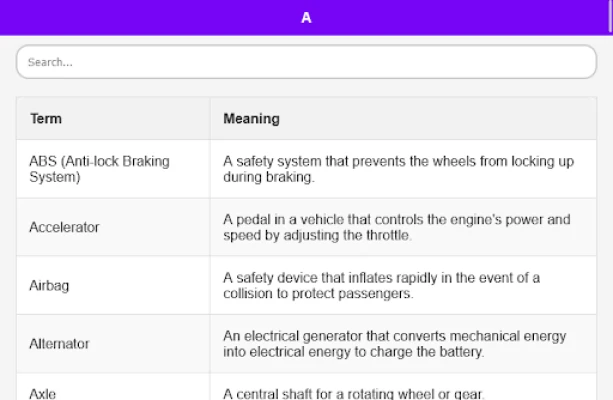This screenshot has width=613, height=400.
Task: Click the word 'Anti-lock' in ABS term
Action: 90,161
